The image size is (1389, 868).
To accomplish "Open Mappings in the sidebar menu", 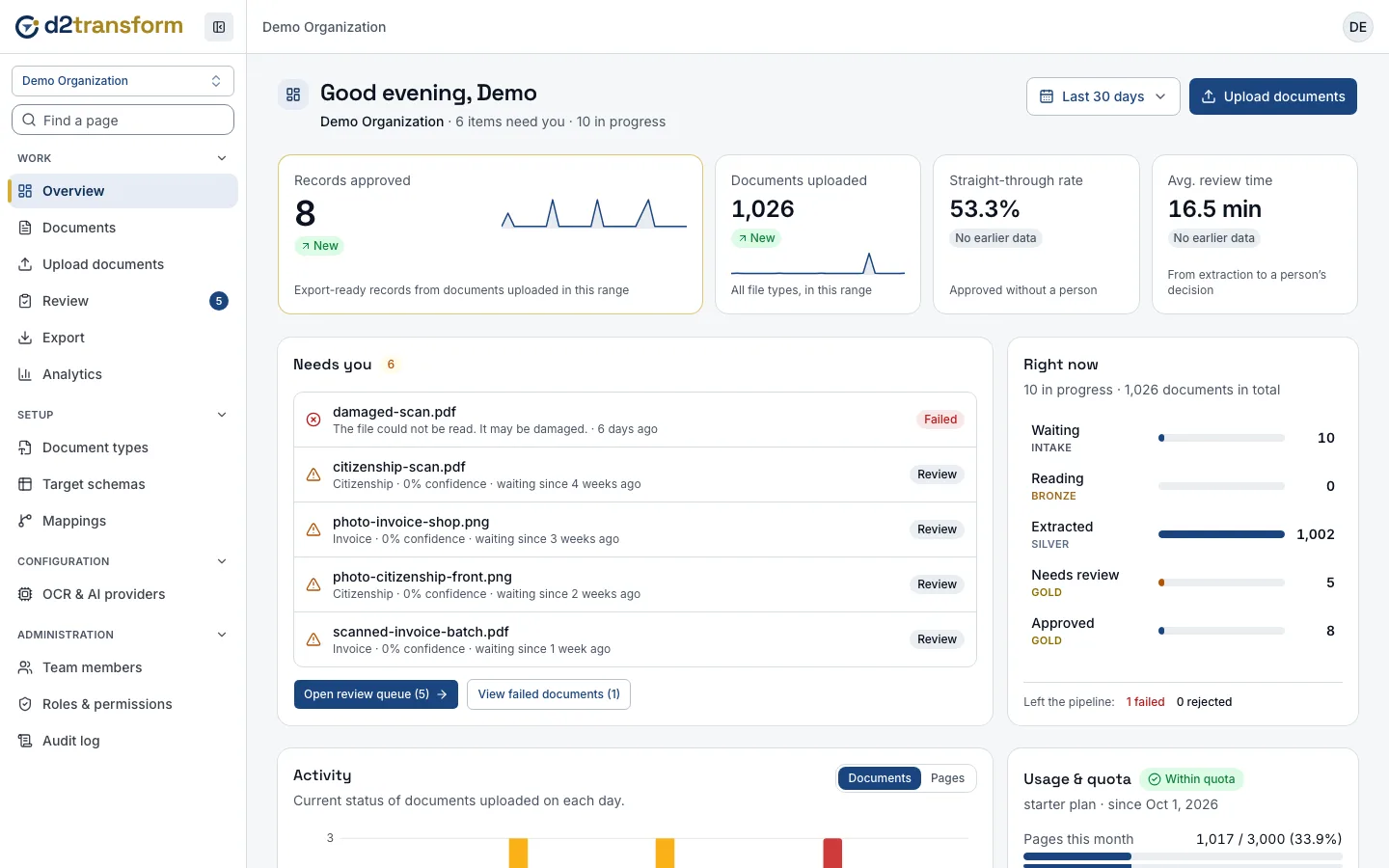I will (x=123, y=521).
